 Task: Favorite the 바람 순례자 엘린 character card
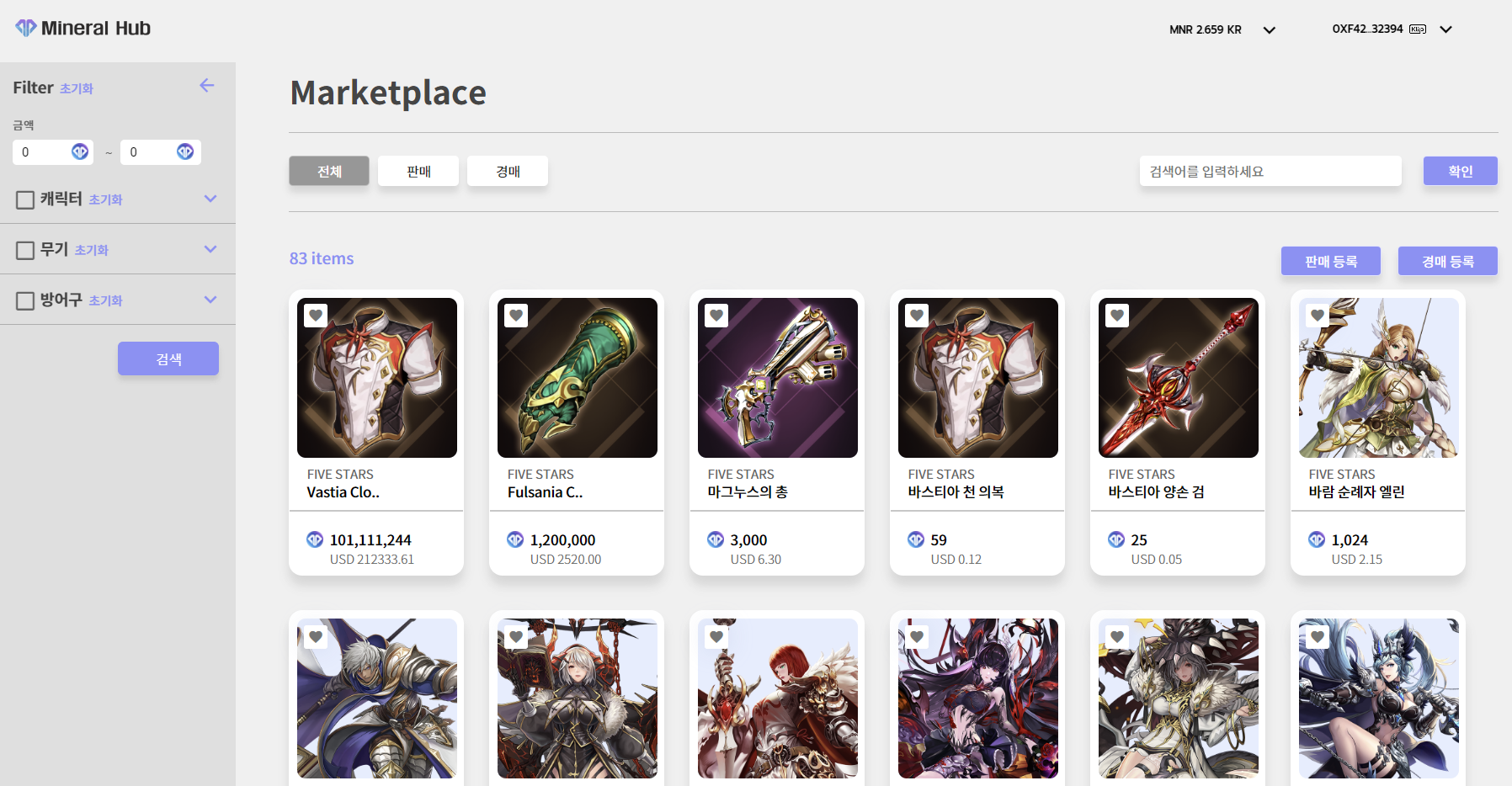click(1318, 316)
